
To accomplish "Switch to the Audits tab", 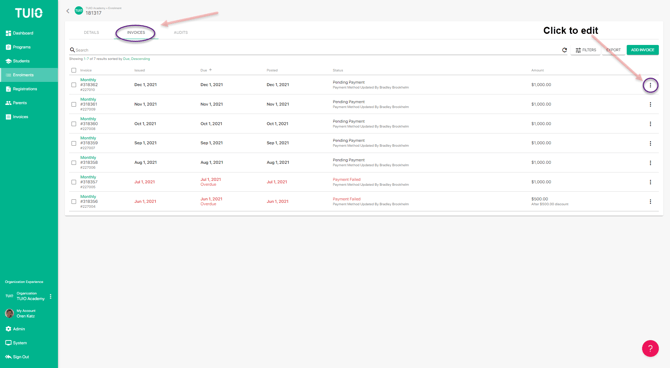I will 181,32.
